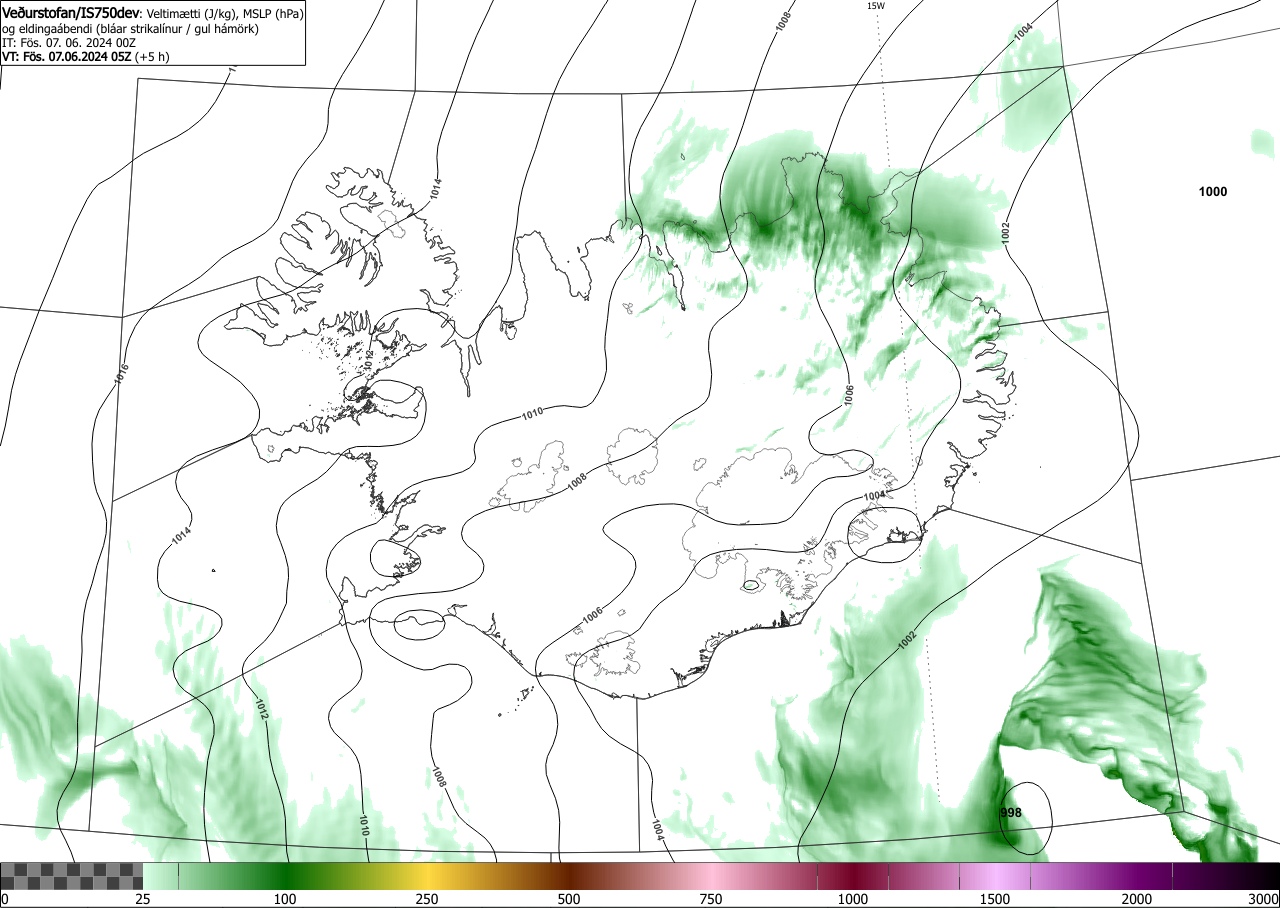1280x908 pixels.
Task: Click the '25' tick label on the color scale
Action: [143, 899]
